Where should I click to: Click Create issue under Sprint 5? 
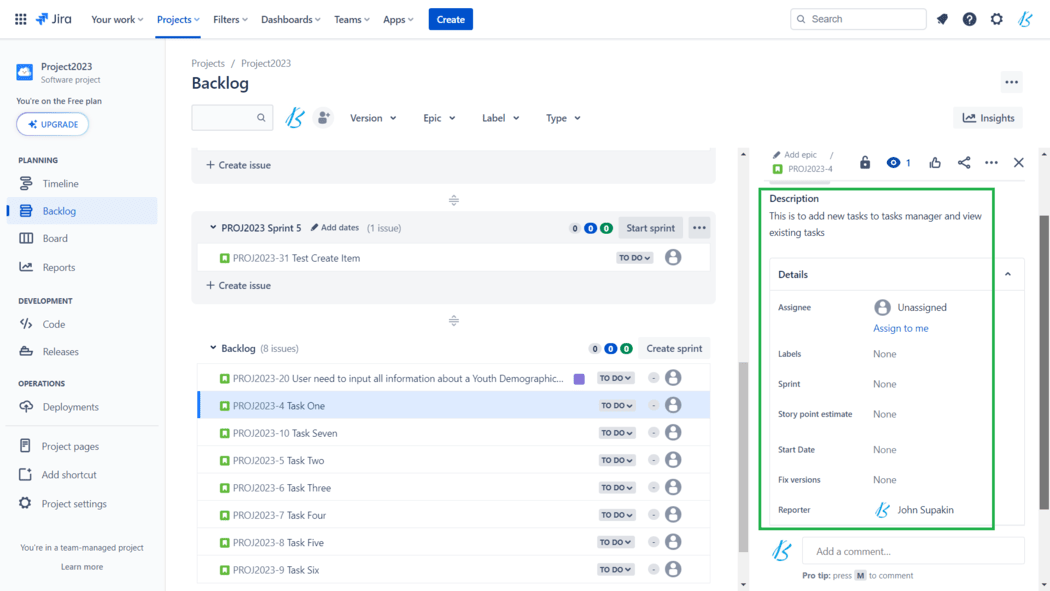click(238, 285)
